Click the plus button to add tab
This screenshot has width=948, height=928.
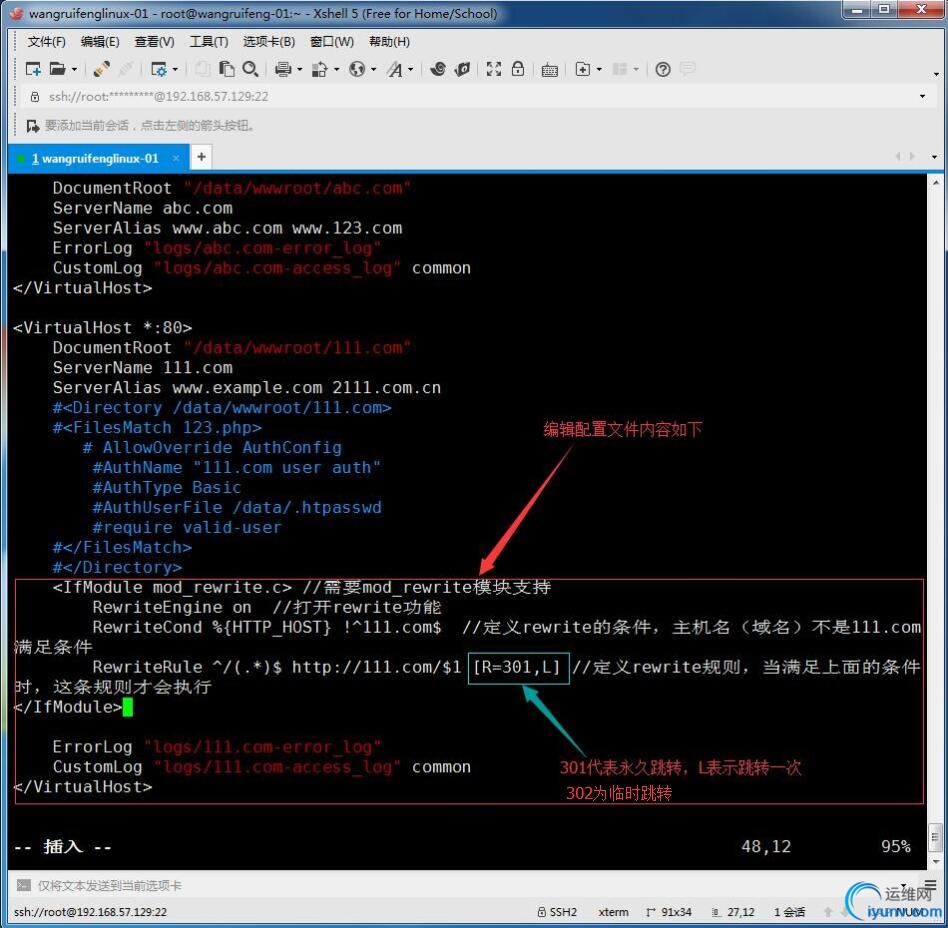click(201, 157)
